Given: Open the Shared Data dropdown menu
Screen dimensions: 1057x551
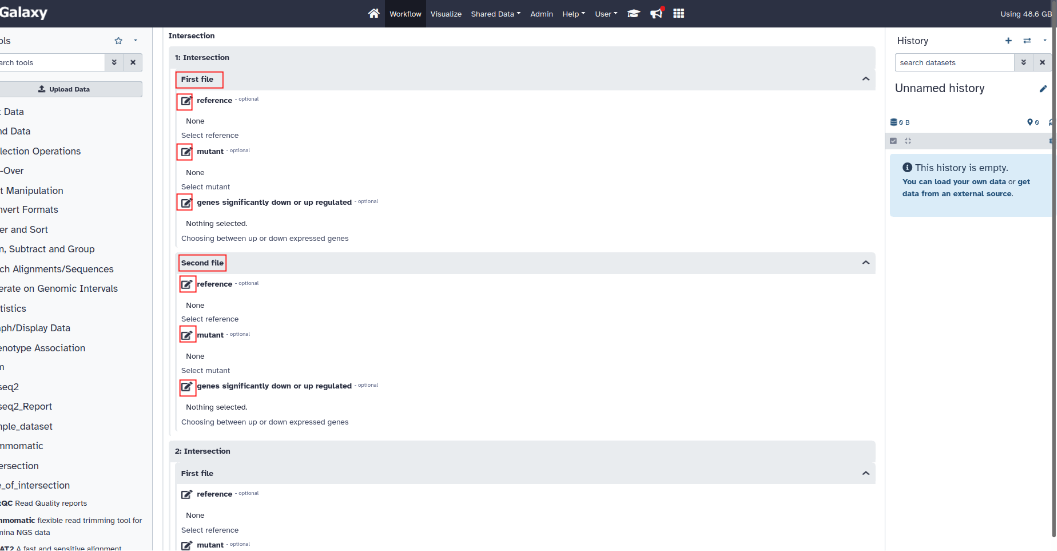Looking at the screenshot, I should (495, 14).
